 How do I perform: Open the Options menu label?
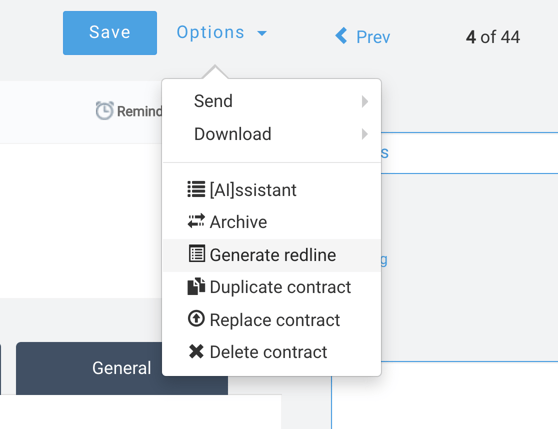pyautogui.click(x=210, y=33)
